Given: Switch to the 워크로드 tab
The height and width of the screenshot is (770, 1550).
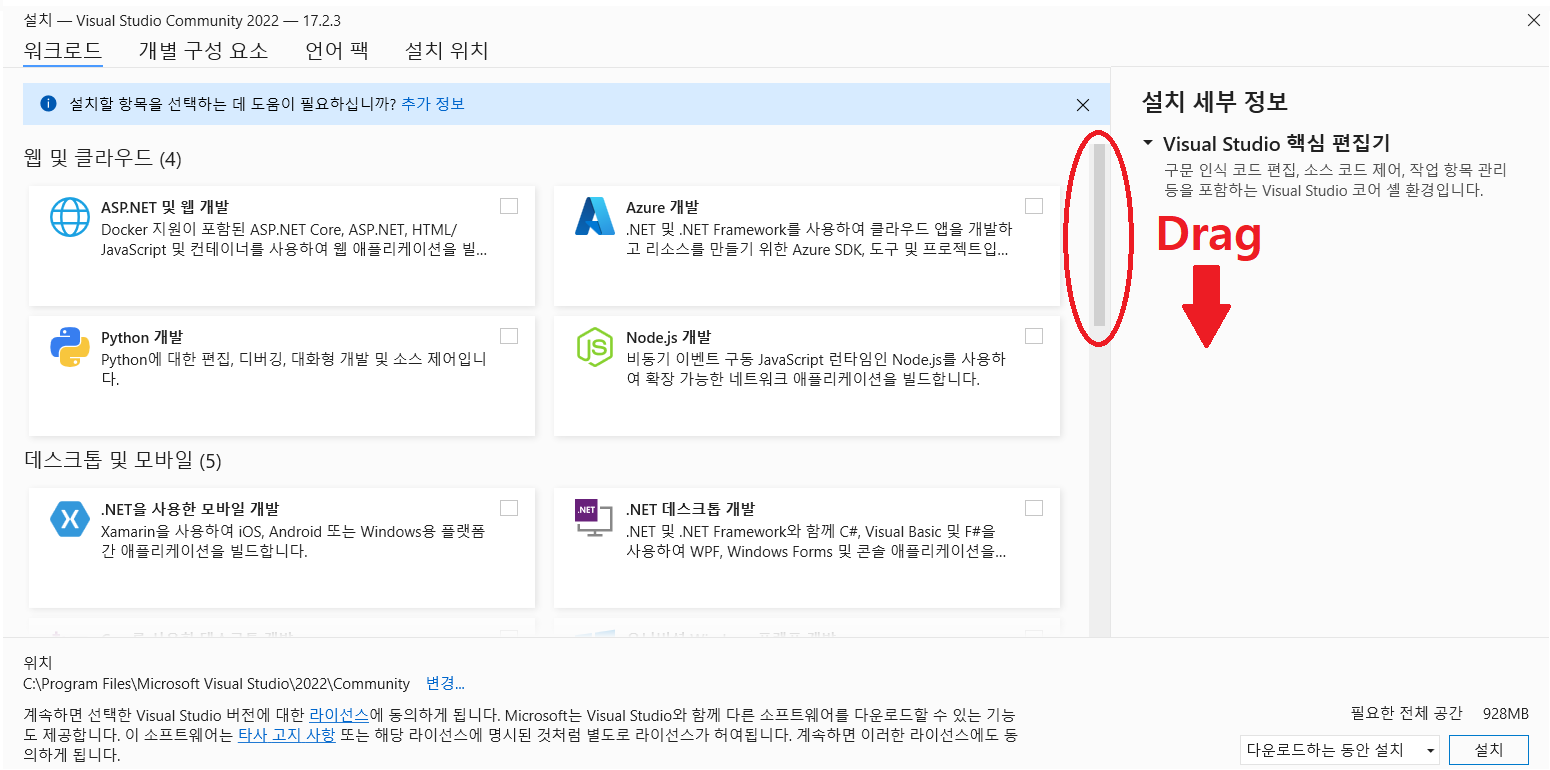Looking at the screenshot, I should click(x=63, y=51).
